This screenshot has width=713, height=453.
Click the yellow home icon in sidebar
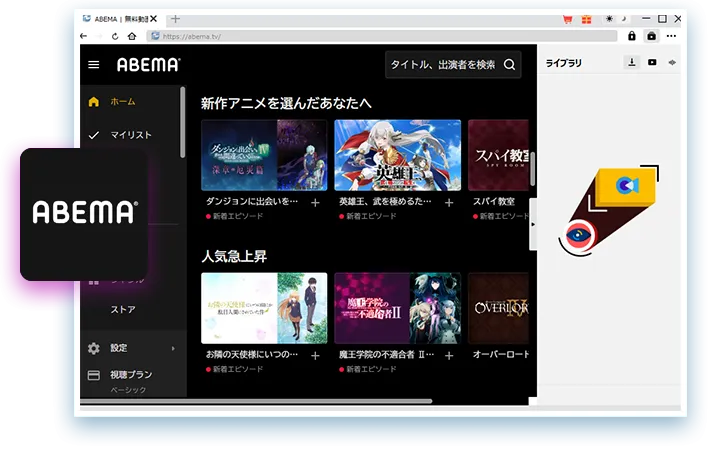tap(94, 101)
